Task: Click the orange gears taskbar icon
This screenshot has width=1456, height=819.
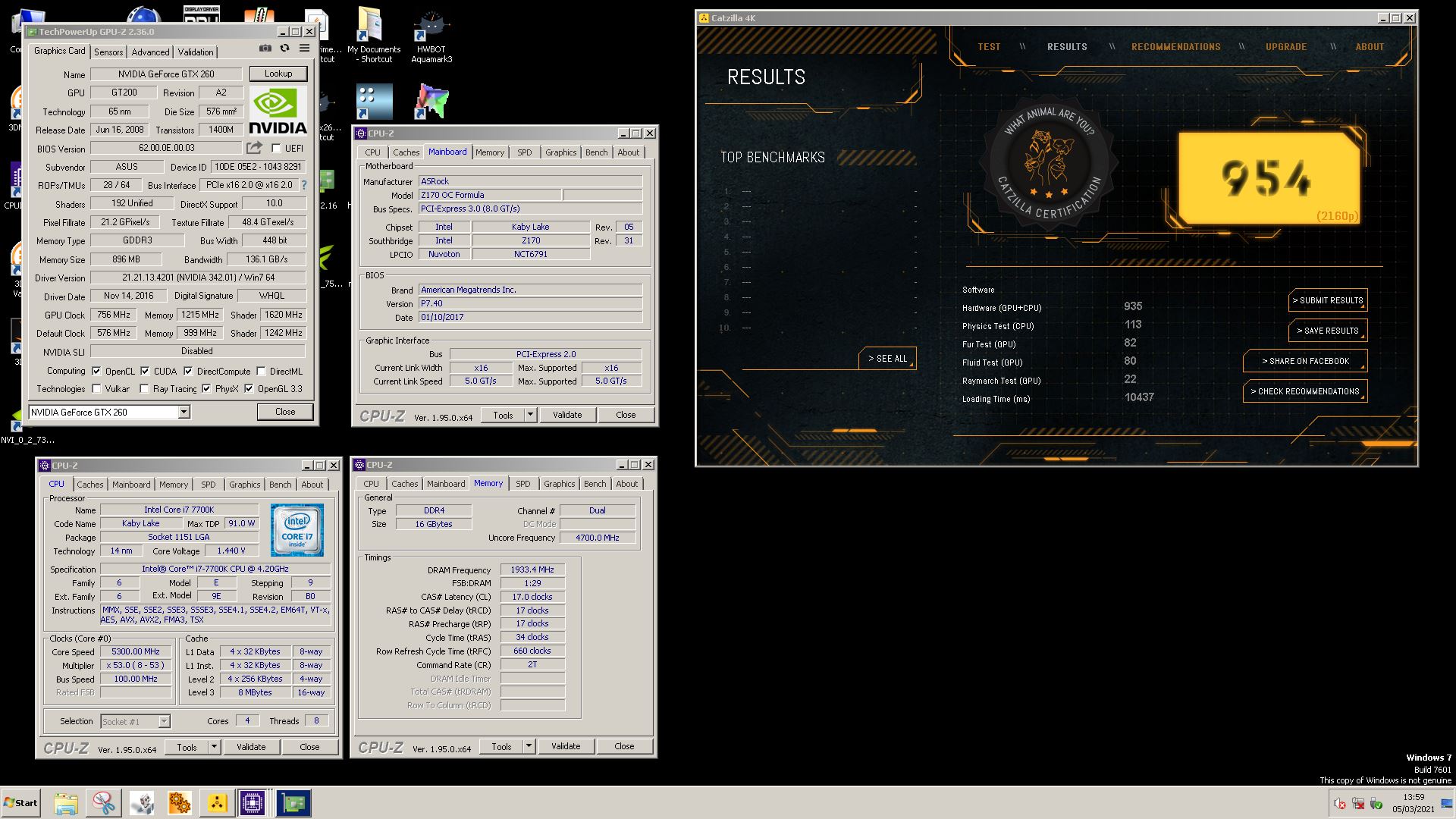Action: pyautogui.click(x=180, y=803)
